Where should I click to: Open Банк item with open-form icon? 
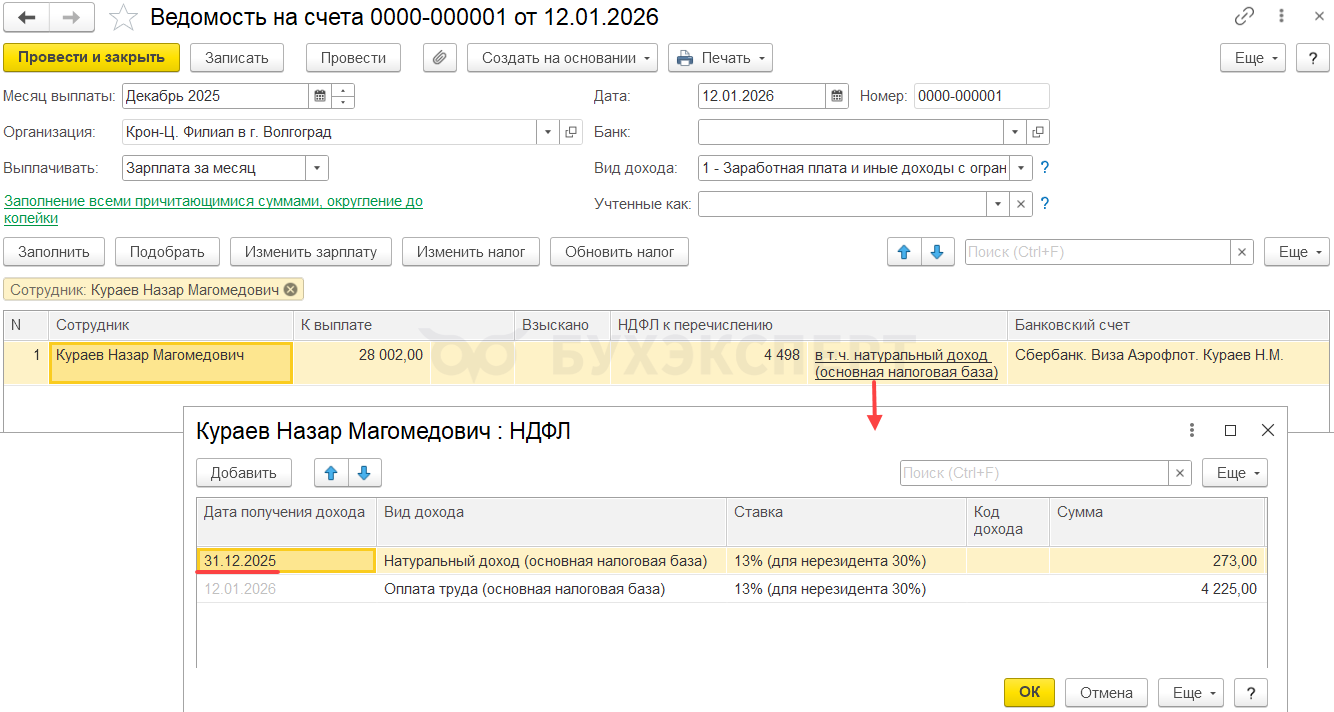[1038, 132]
